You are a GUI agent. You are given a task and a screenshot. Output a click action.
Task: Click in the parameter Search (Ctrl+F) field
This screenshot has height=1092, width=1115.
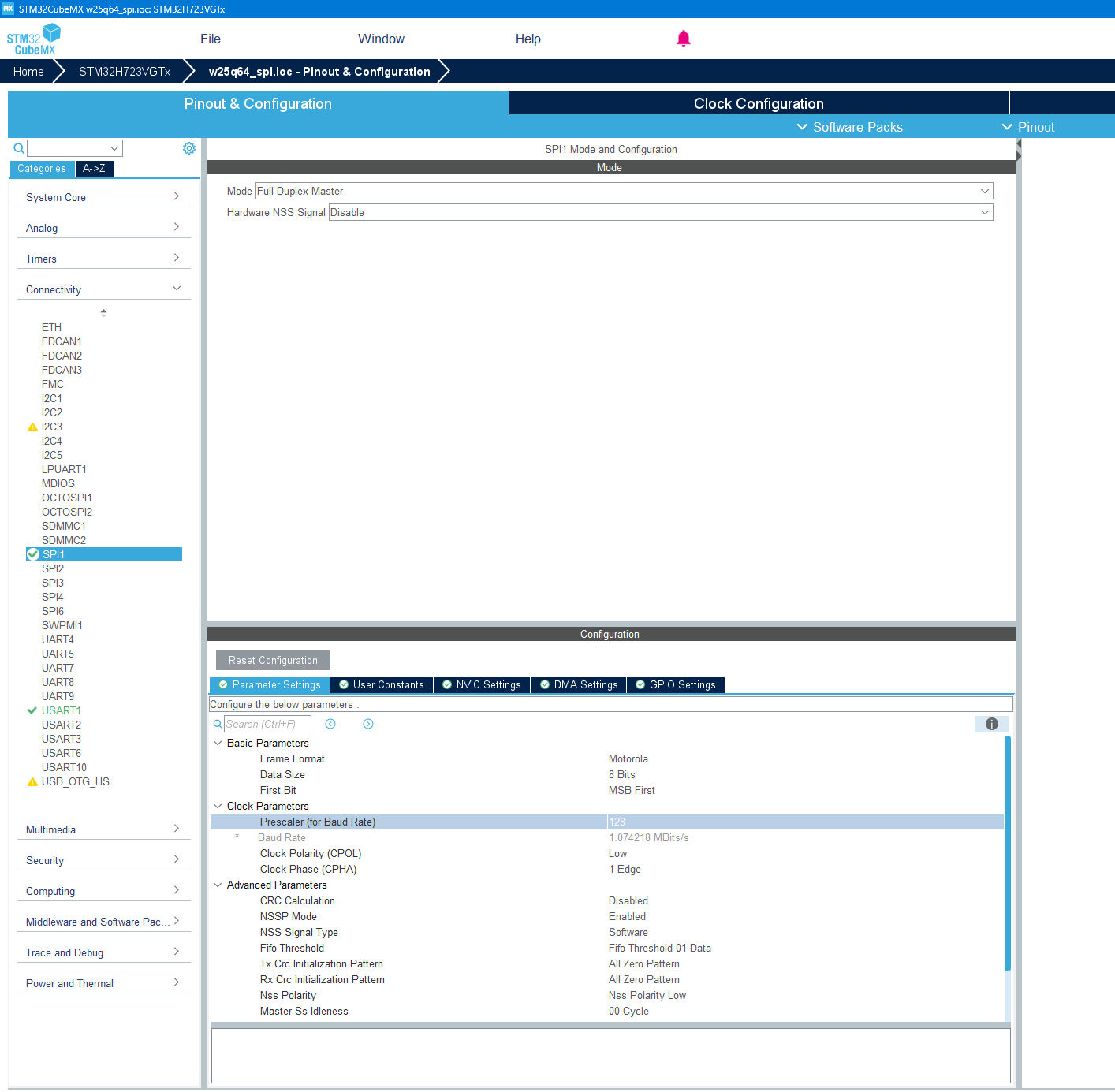268,724
